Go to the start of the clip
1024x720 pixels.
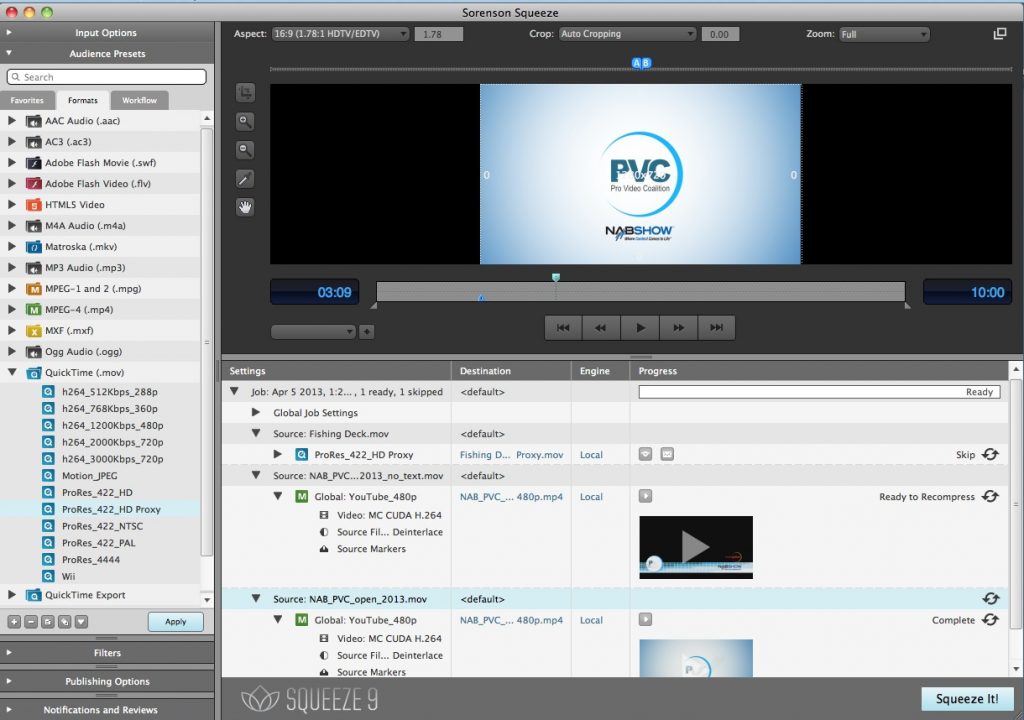pyautogui.click(x=564, y=328)
